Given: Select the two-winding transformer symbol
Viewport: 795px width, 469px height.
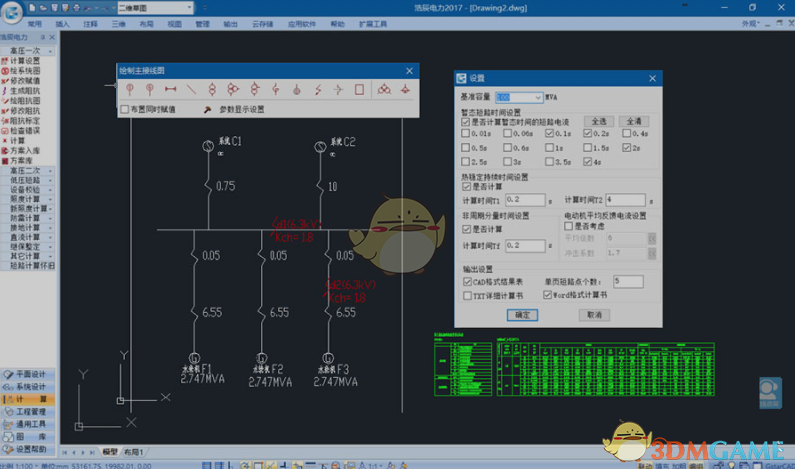Looking at the screenshot, I should [212, 89].
